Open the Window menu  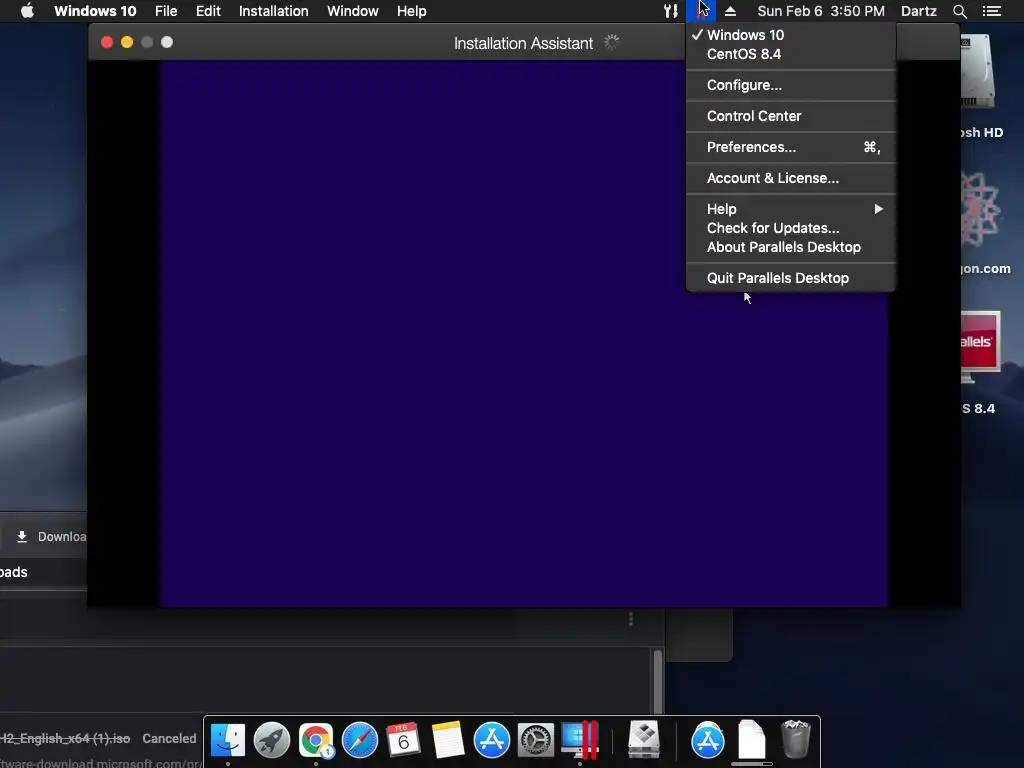(x=353, y=11)
